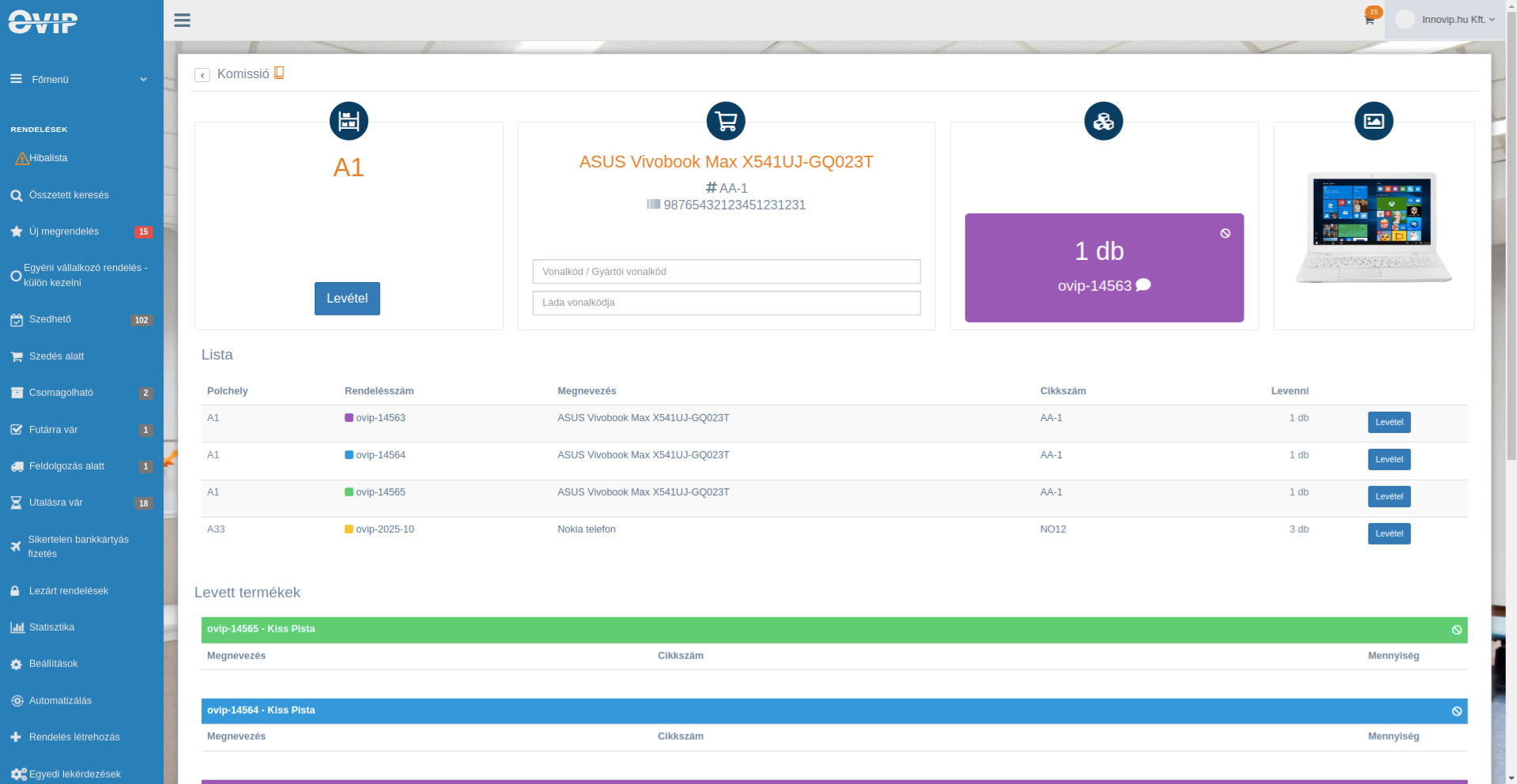
Task: Click the cancel icon on purple 1 db card
Action: click(x=1225, y=233)
